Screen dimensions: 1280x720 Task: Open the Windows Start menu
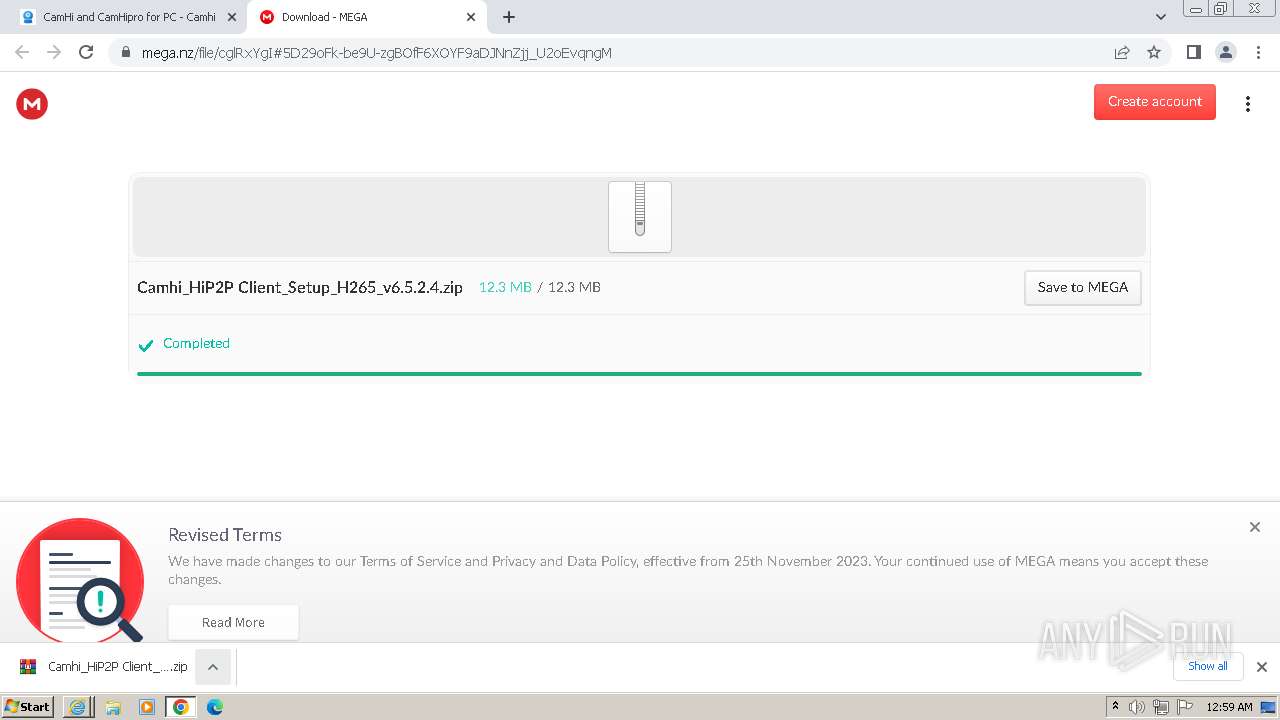click(x=27, y=706)
